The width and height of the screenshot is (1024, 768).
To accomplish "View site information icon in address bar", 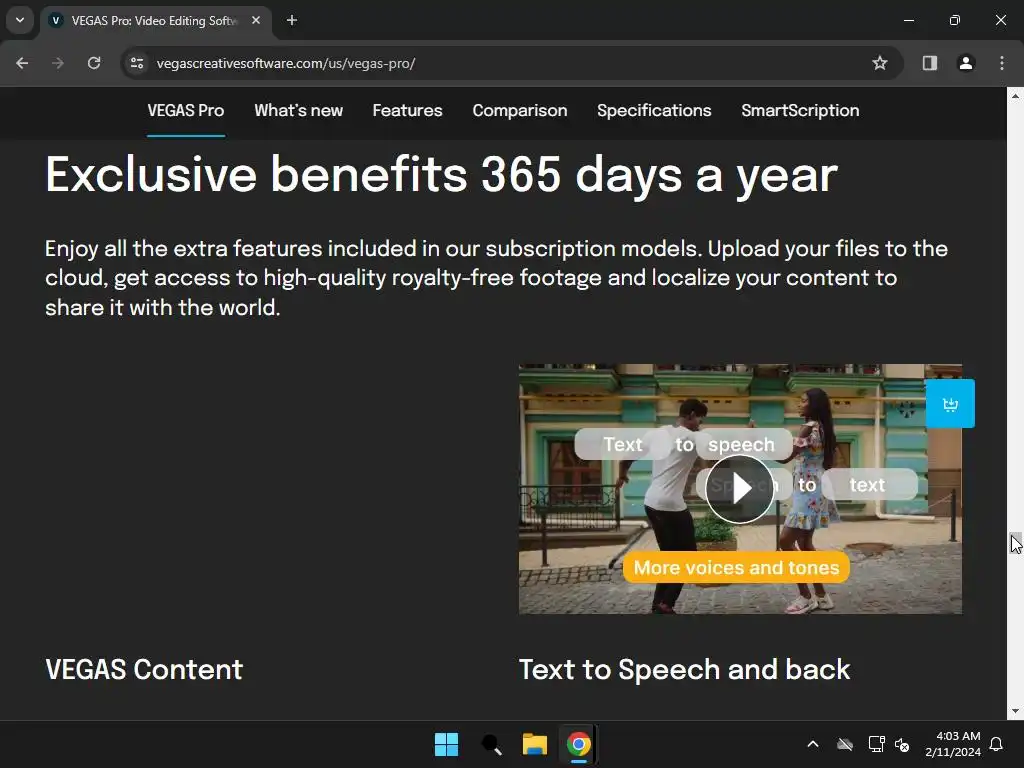I will point(137,63).
